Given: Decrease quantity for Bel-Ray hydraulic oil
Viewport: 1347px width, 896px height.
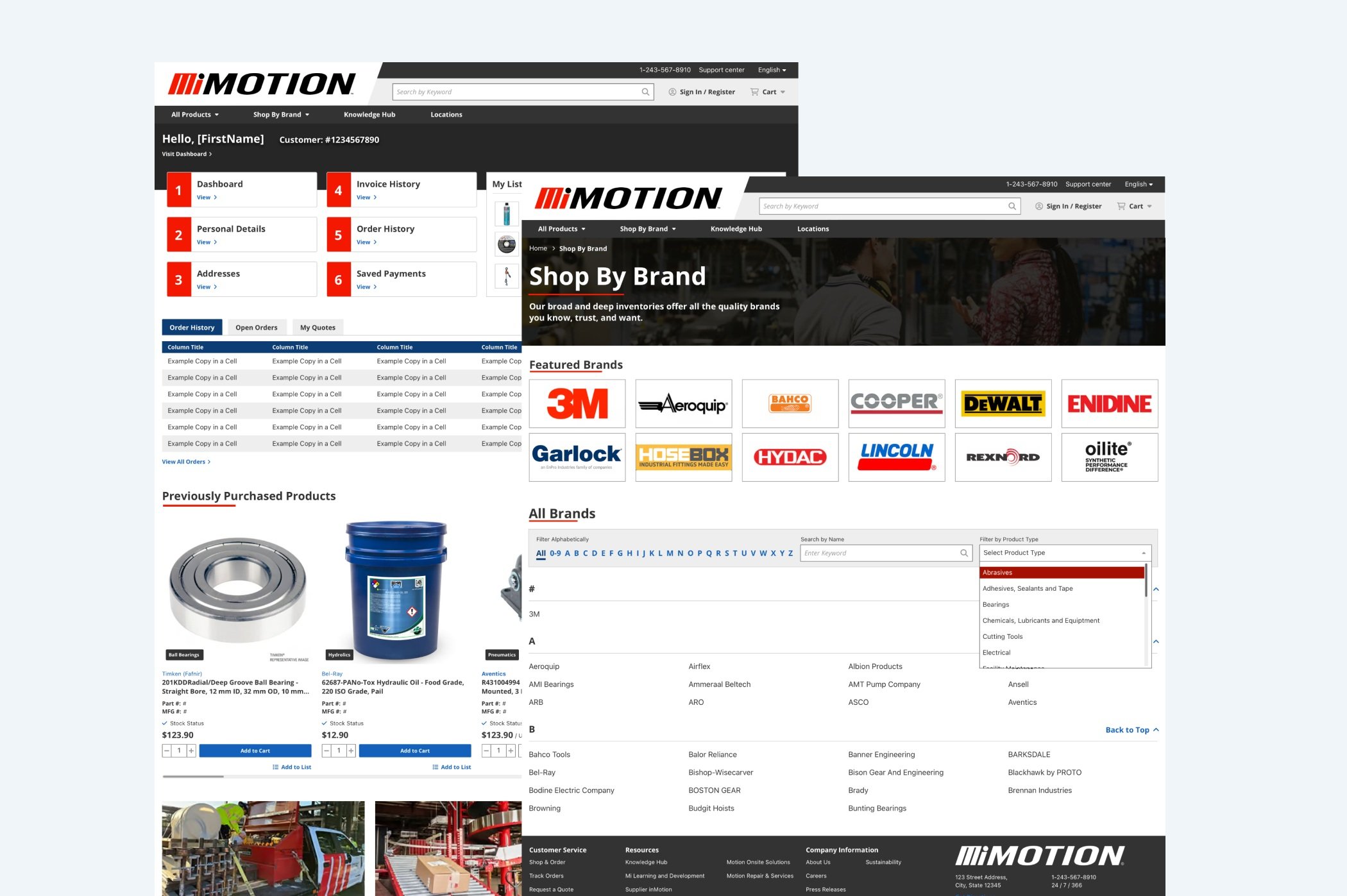Looking at the screenshot, I should click(326, 750).
